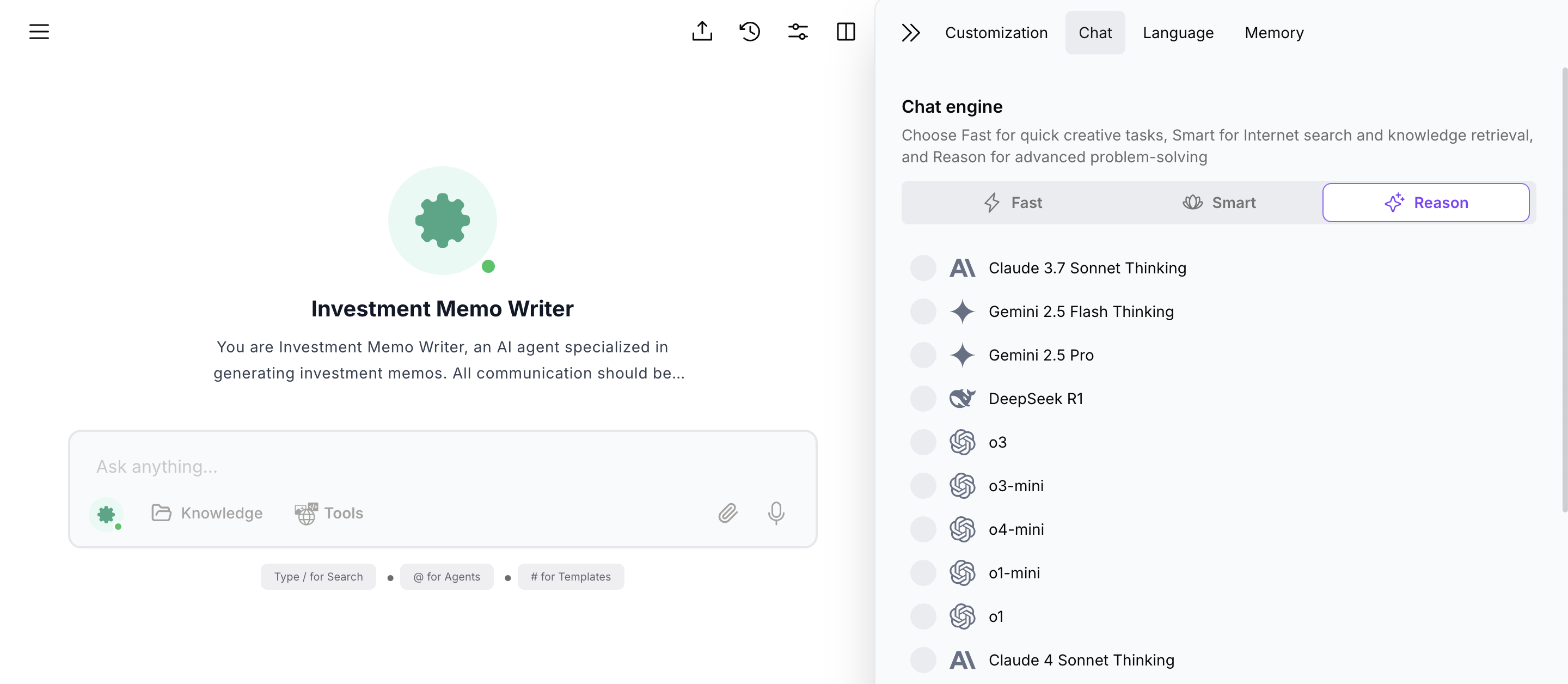Click the 'Claude 4 Sonnet Thinking' label

pos(1081,660)
